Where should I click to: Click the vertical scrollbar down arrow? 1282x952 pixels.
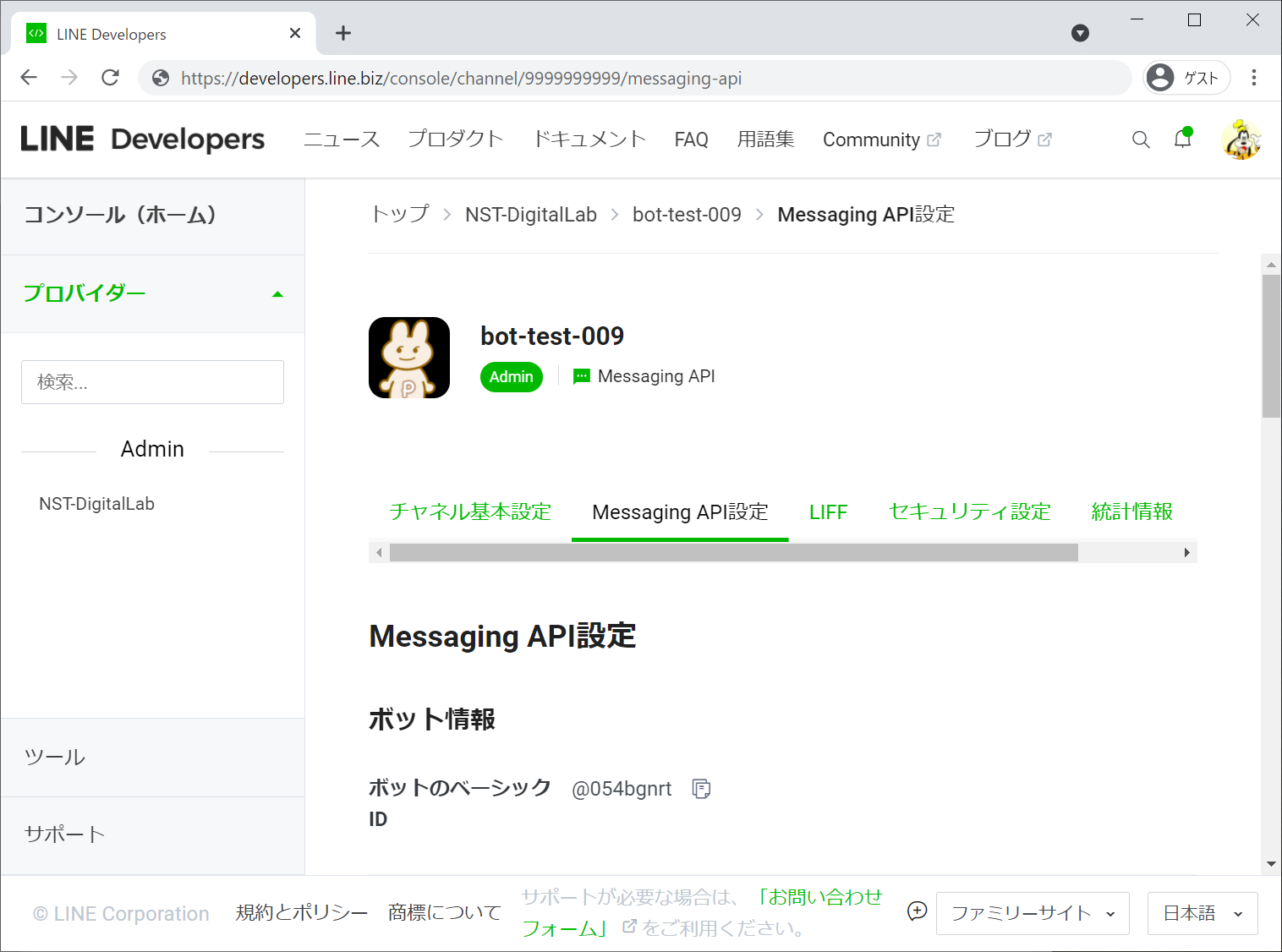point(1271,864)
